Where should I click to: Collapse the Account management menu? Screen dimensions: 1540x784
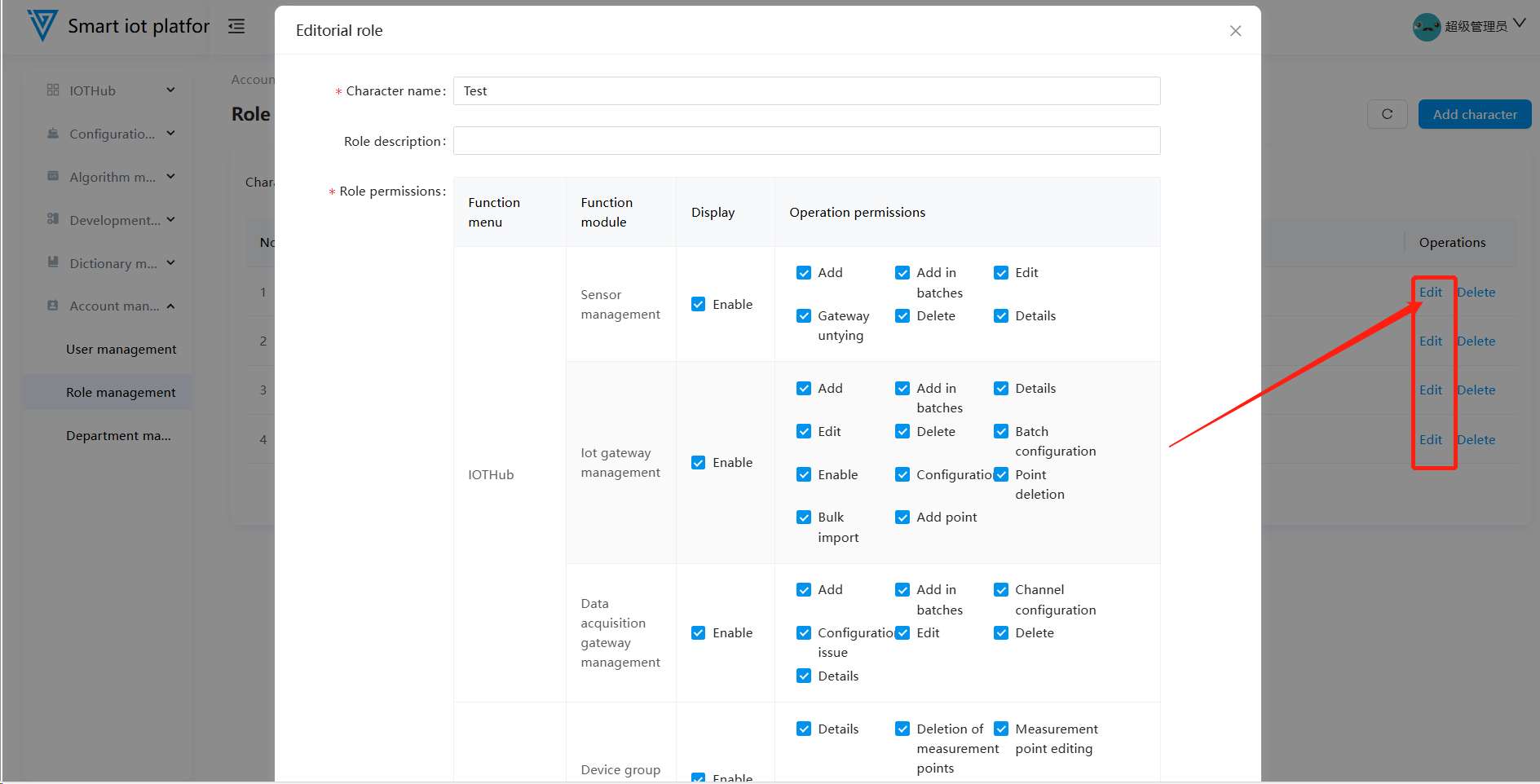pos(170,306)
